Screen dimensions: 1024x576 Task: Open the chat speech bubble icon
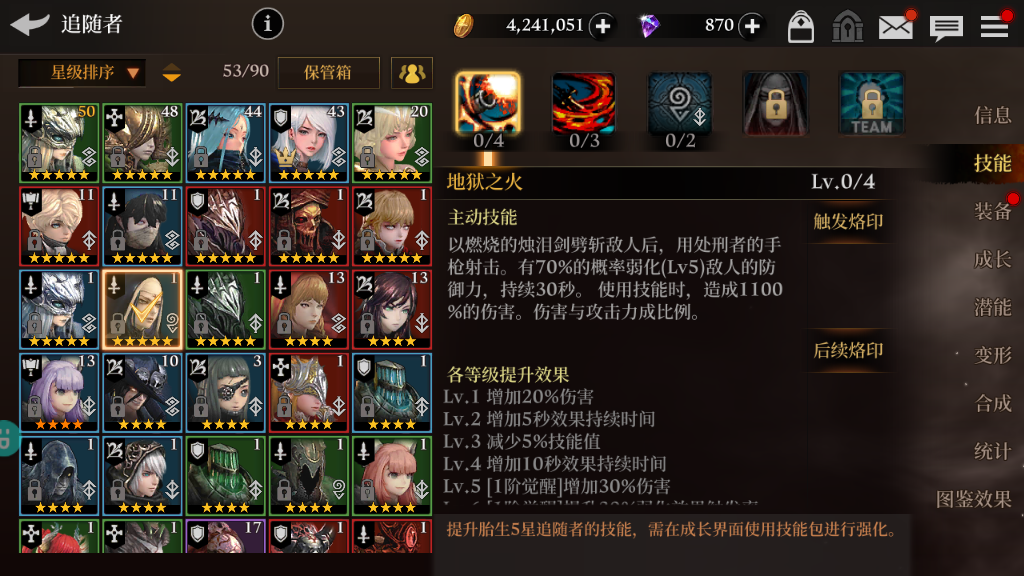946,28
